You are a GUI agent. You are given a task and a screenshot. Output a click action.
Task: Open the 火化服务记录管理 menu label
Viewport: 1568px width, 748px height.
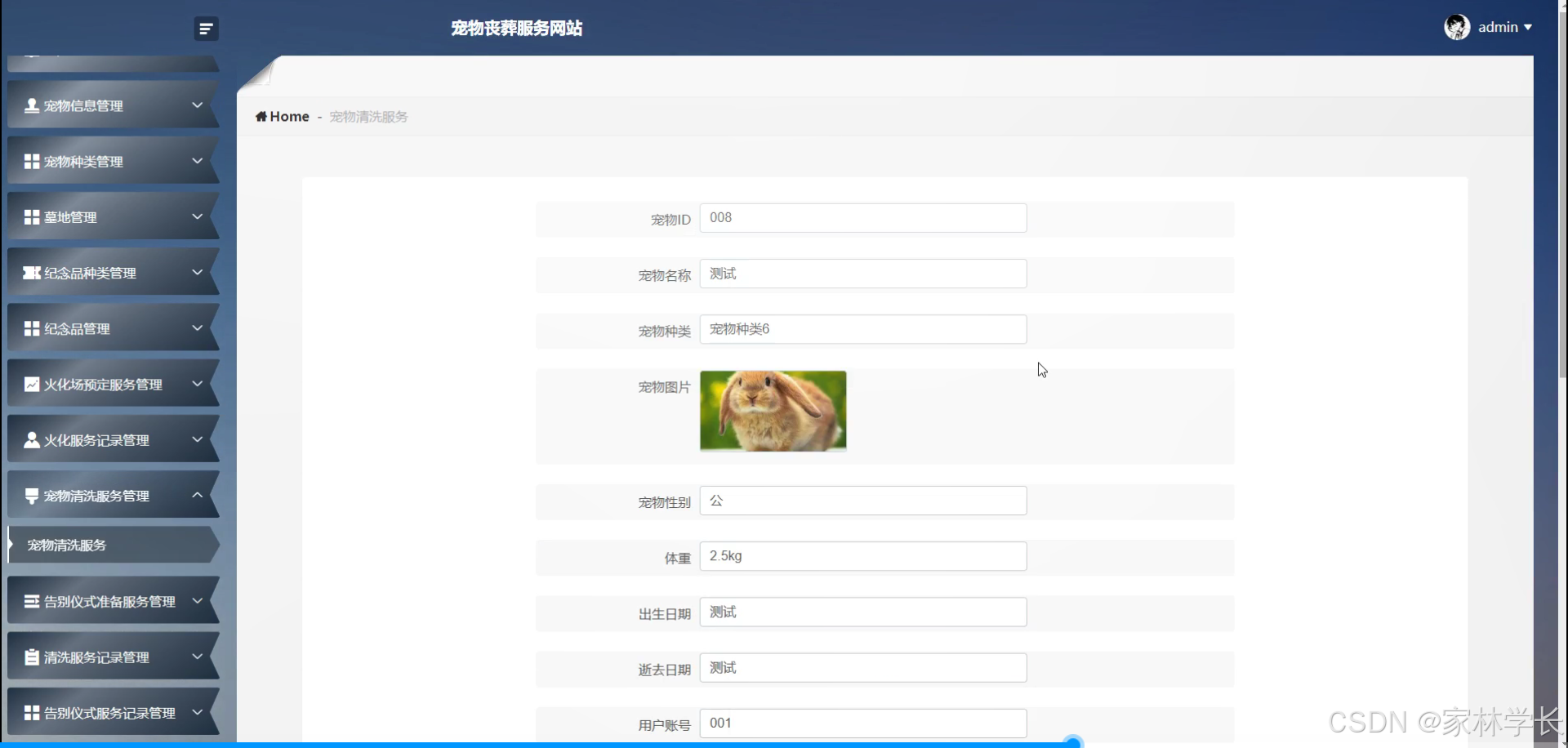tap(96, 440)
